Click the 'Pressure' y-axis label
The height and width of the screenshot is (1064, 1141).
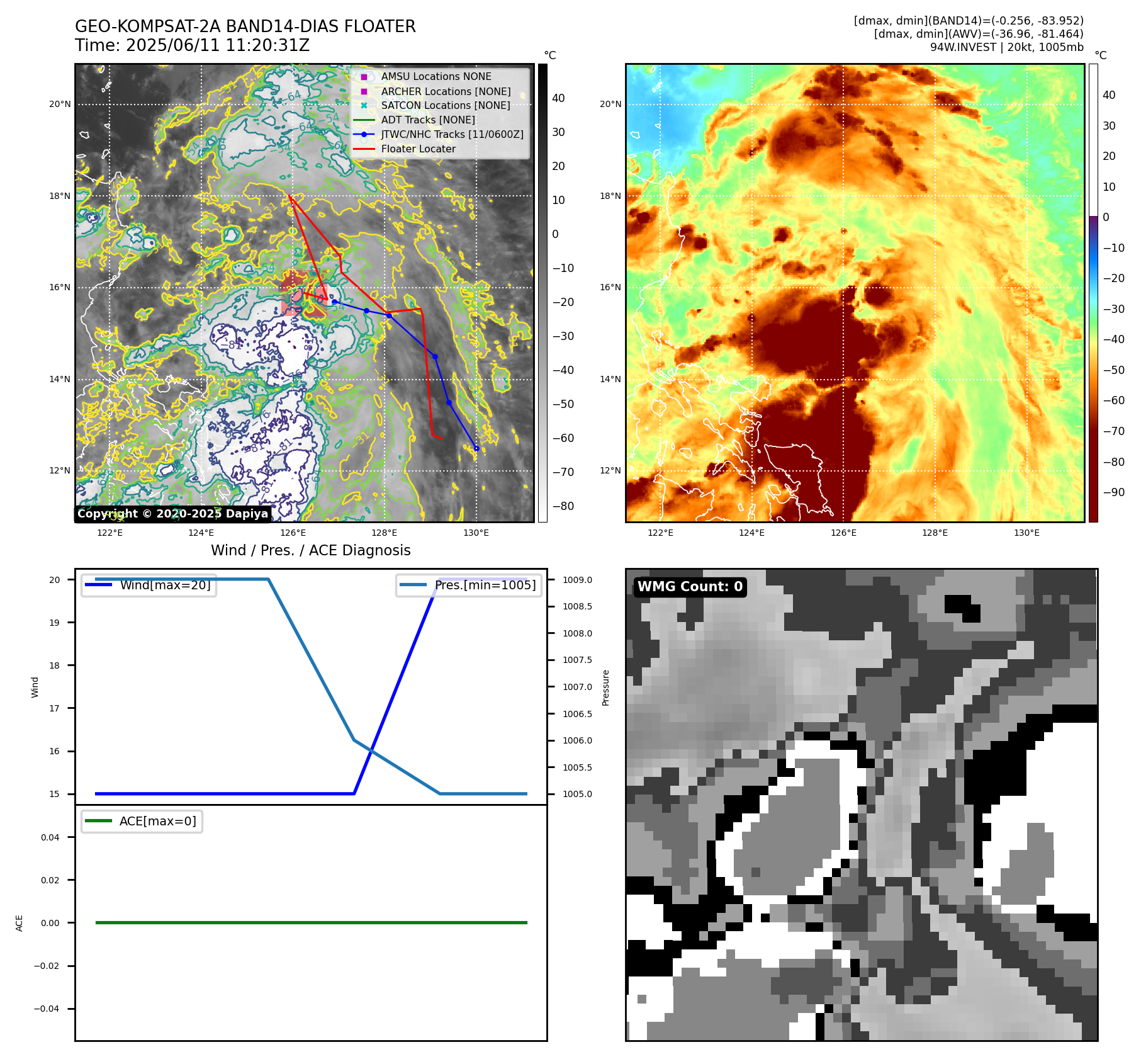pyautogui.click(x=605, y=688)
